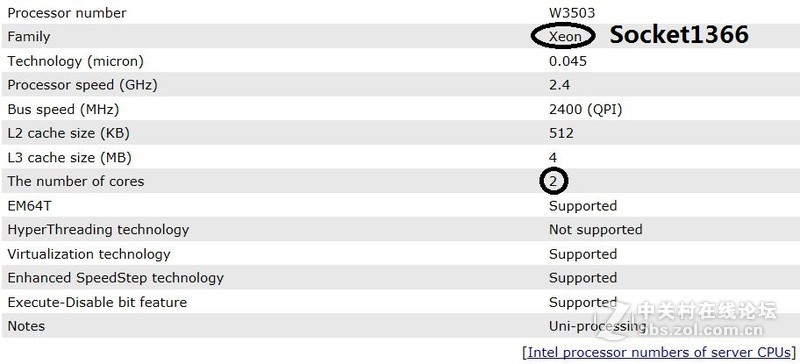Click the Socket1366 annotation text

click(x=679, y=35)
